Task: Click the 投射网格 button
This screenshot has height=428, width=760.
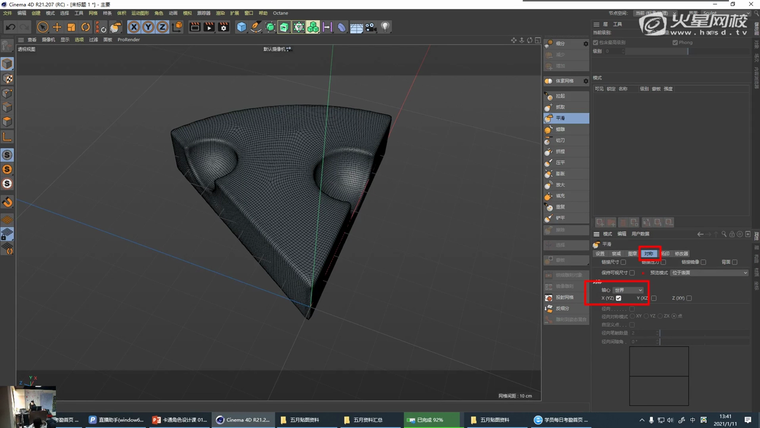Action: tap(566, 298)
